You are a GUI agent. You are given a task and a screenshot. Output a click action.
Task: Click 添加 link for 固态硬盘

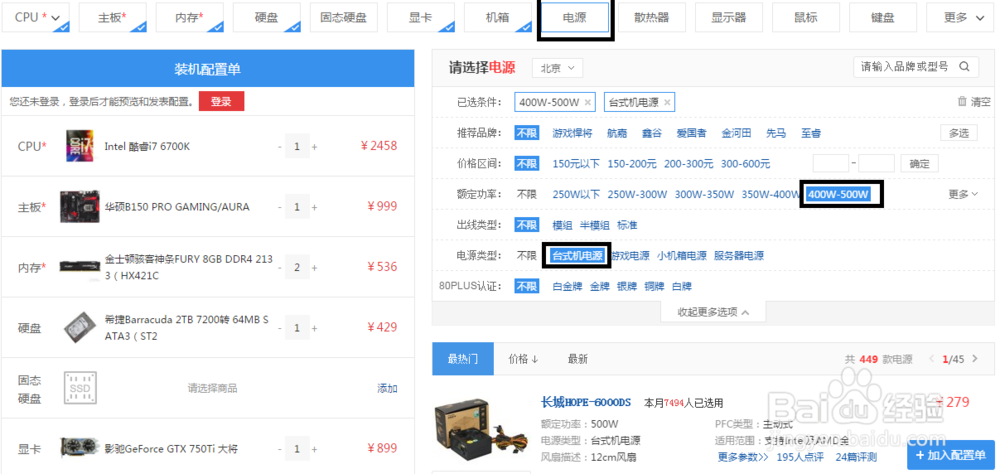tap(387, 388)
